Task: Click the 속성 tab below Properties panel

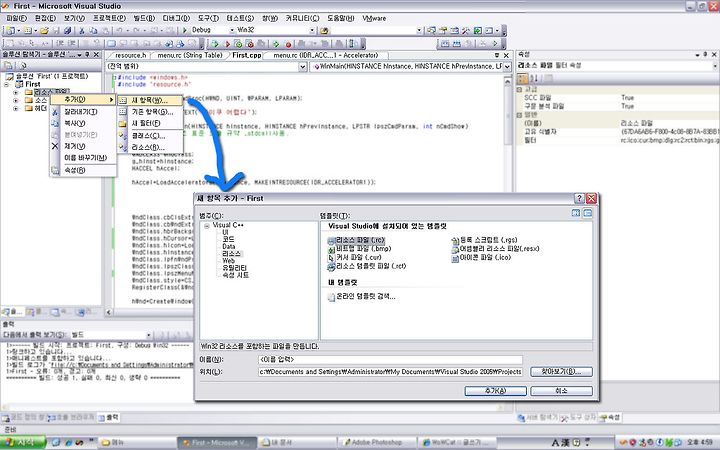Action: (610, 417)
